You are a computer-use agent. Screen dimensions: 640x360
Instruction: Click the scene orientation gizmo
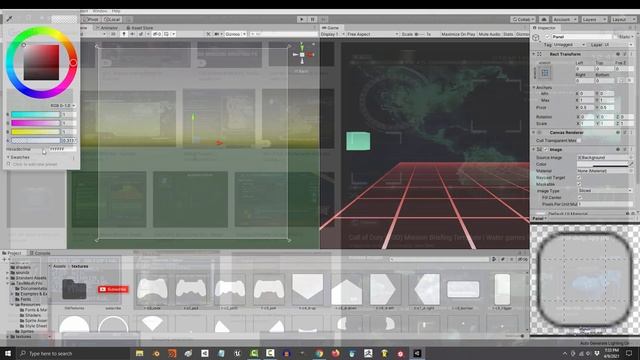302,54
